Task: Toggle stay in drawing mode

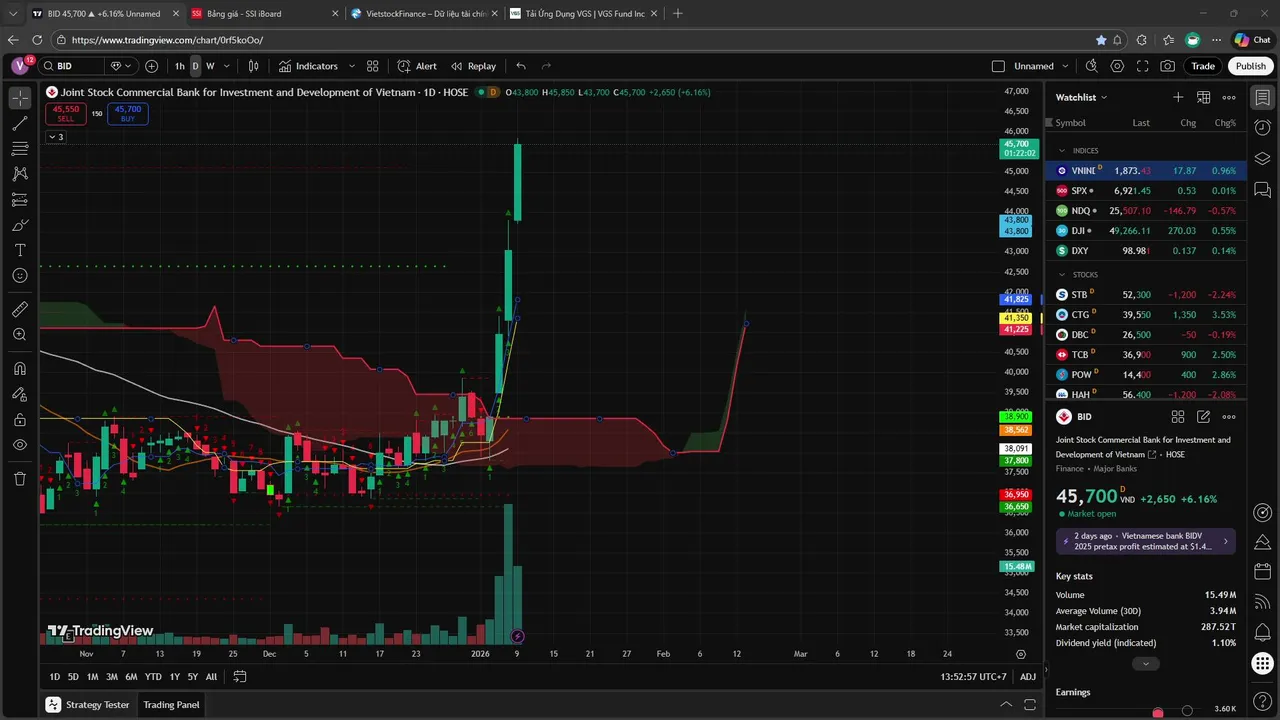Action: coord(20,394)
